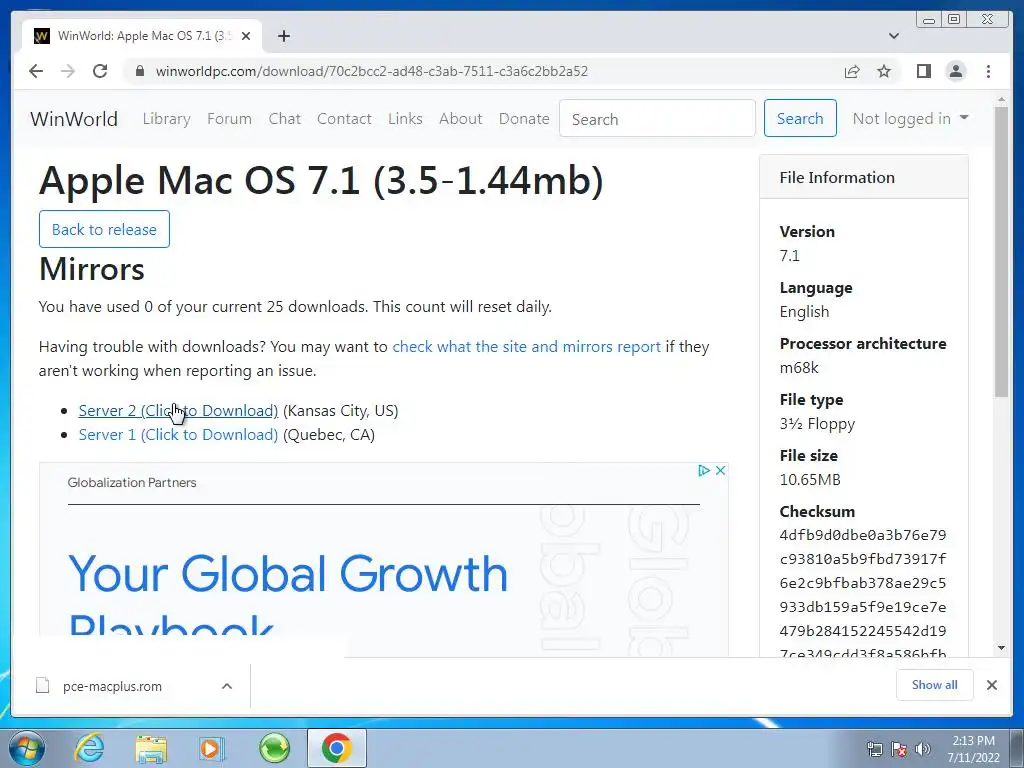
Task: Open the Forum nav item
Action: [x=229, y=119]
